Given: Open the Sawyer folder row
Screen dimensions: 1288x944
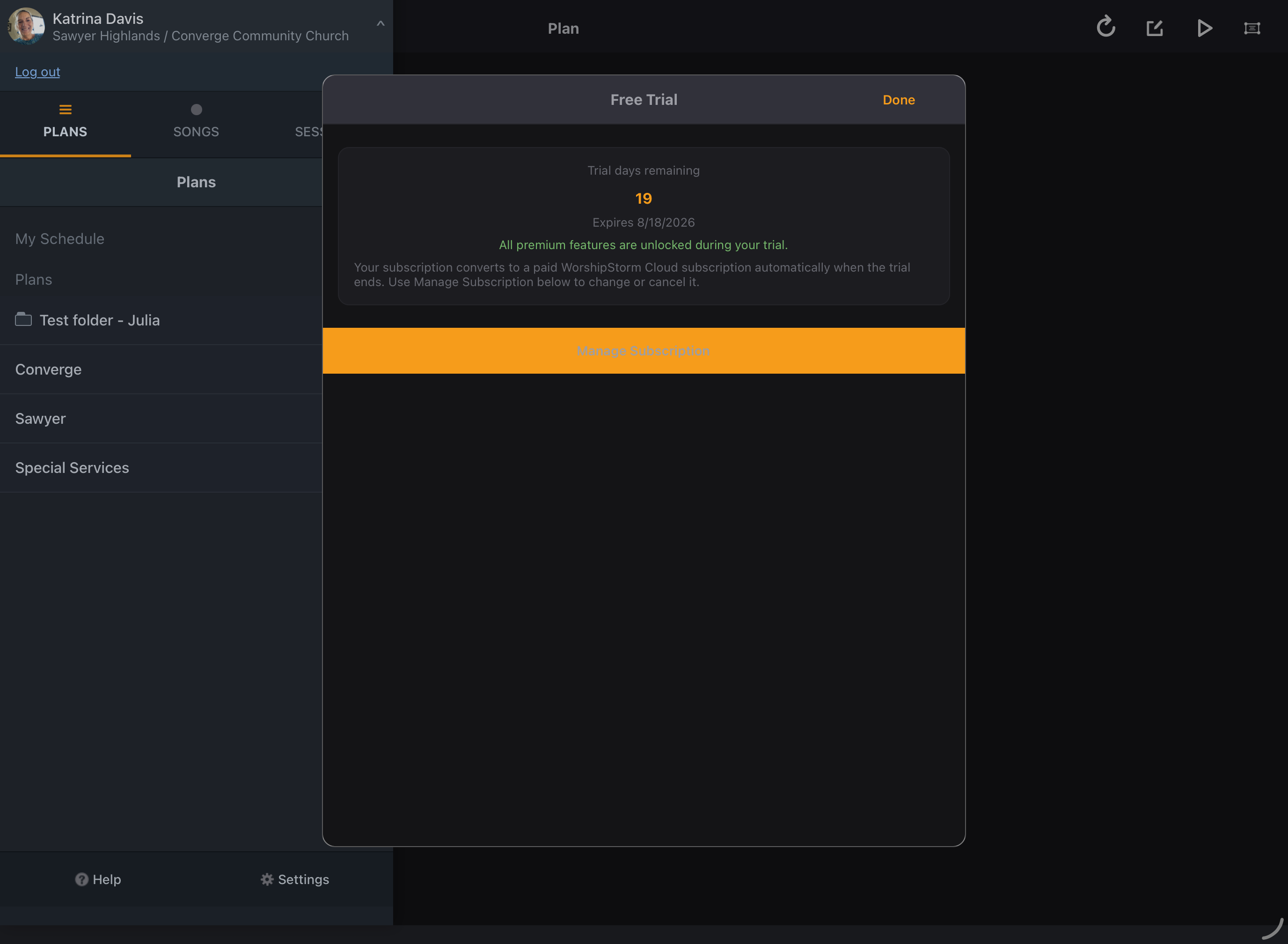Looking at the screenshot, I should [x=161, y=418].
